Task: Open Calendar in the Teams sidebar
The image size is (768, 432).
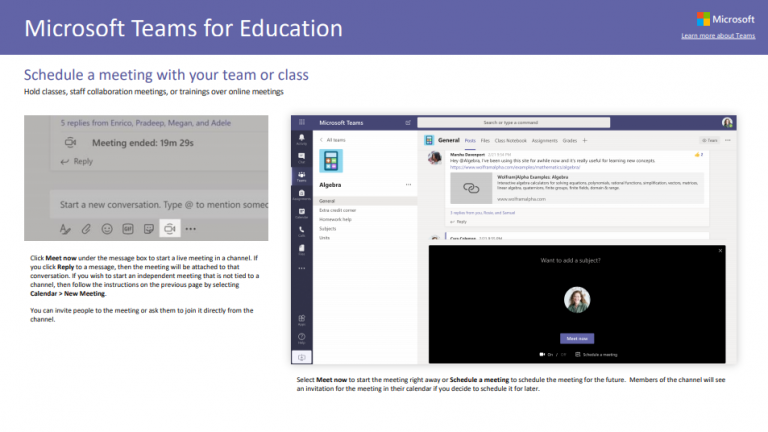Action: [x=302, y=213]
